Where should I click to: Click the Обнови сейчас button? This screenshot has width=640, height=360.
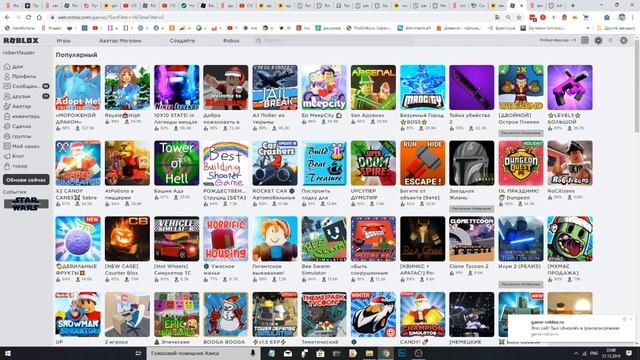[x=26, y=180]
